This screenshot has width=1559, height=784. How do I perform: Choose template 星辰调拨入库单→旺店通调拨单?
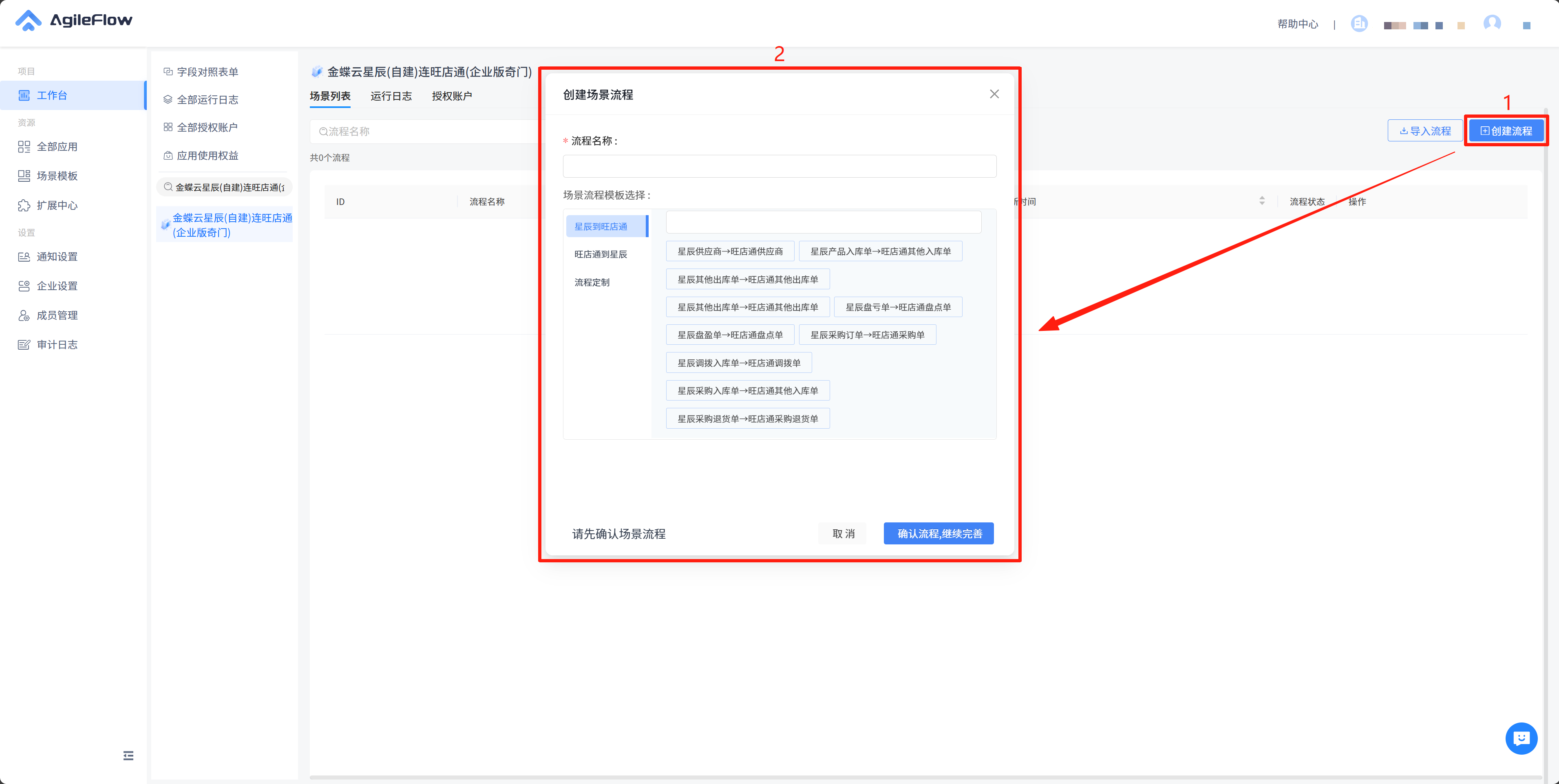click(x=738, y=363)
